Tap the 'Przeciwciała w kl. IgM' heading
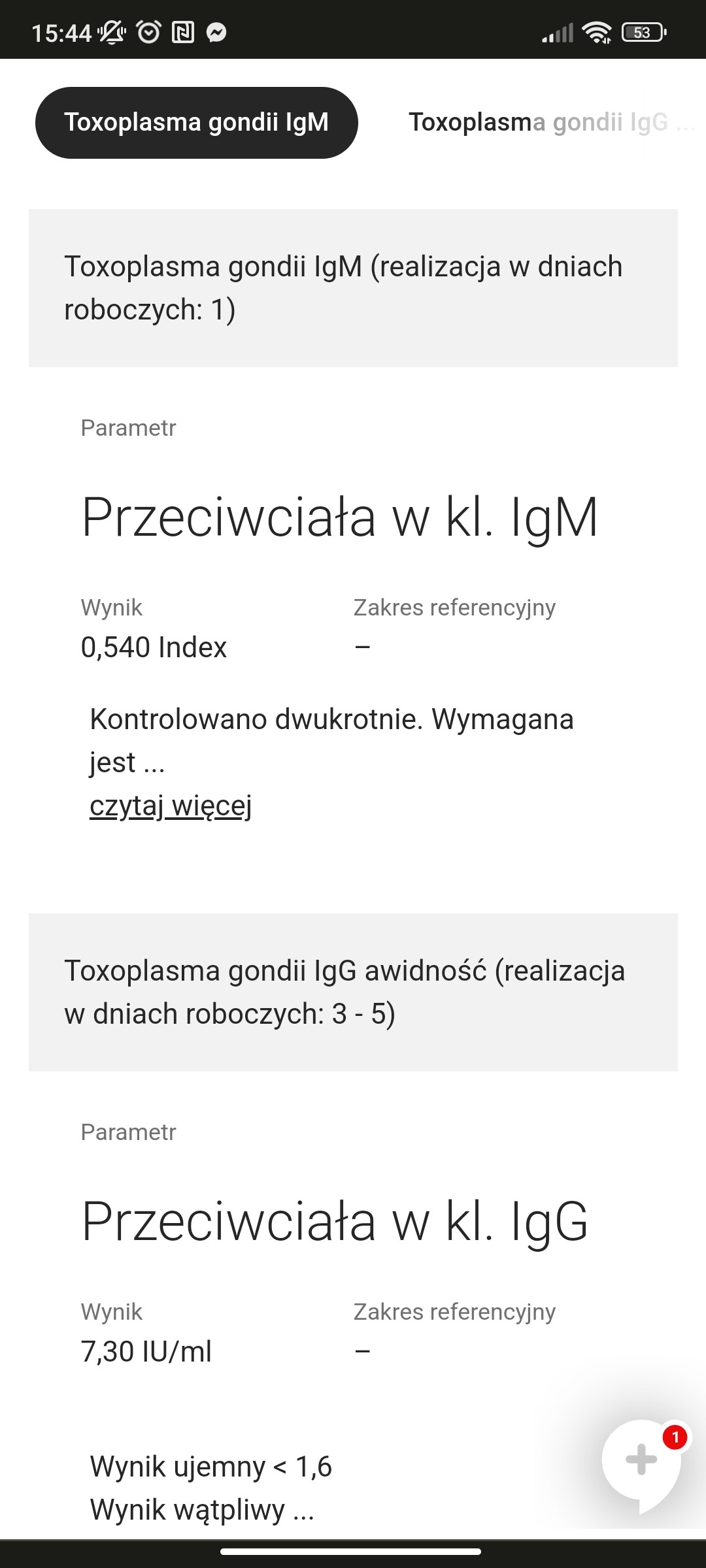 tap(339, 517)
